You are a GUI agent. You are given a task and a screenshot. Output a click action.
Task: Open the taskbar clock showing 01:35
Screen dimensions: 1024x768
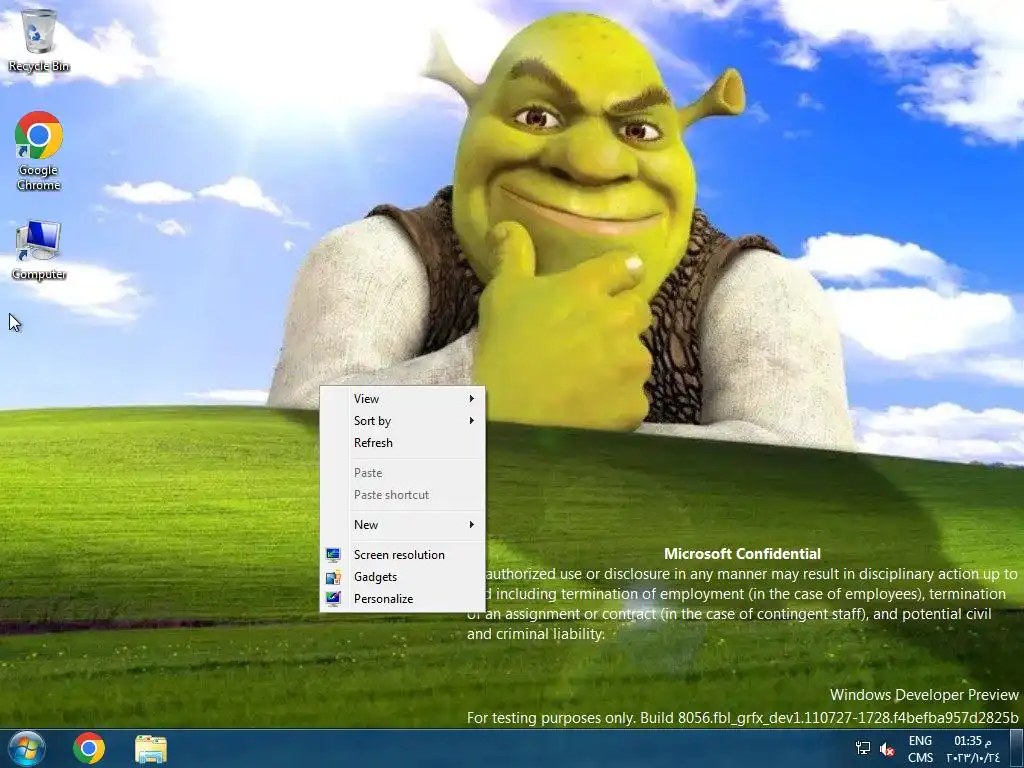[x=972, y=741]
